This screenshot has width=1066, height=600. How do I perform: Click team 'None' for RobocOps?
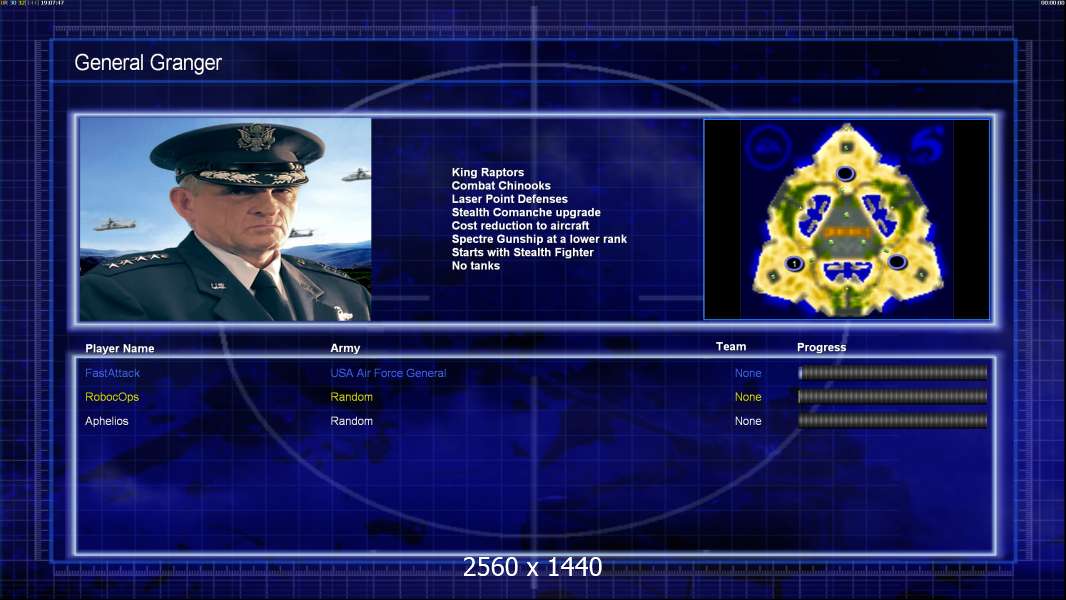748,397
